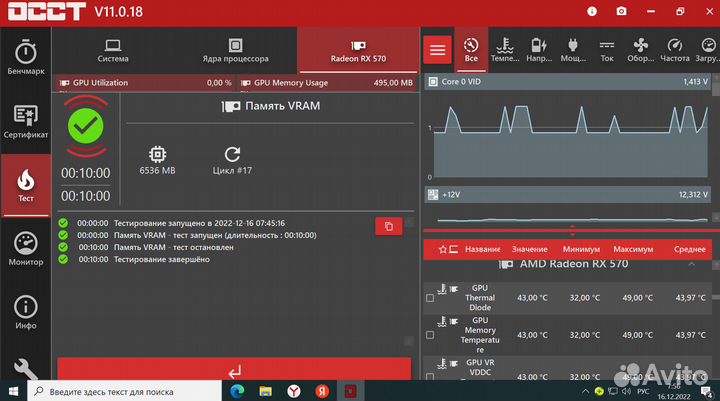Open the red Я Yandex taskbar icon
Image resolution: width=720 pixels, height=401 pixels.
point(322,391)
